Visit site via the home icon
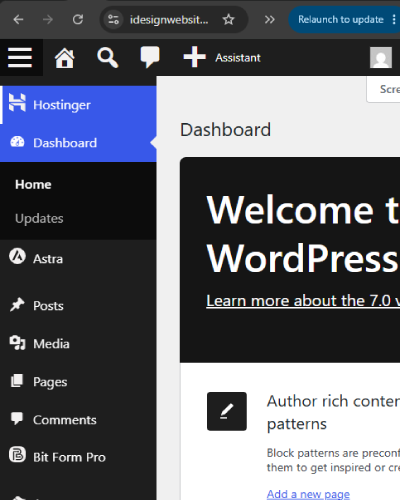The width and height of the screenshot is (400, 500). [x=64, y=58]
